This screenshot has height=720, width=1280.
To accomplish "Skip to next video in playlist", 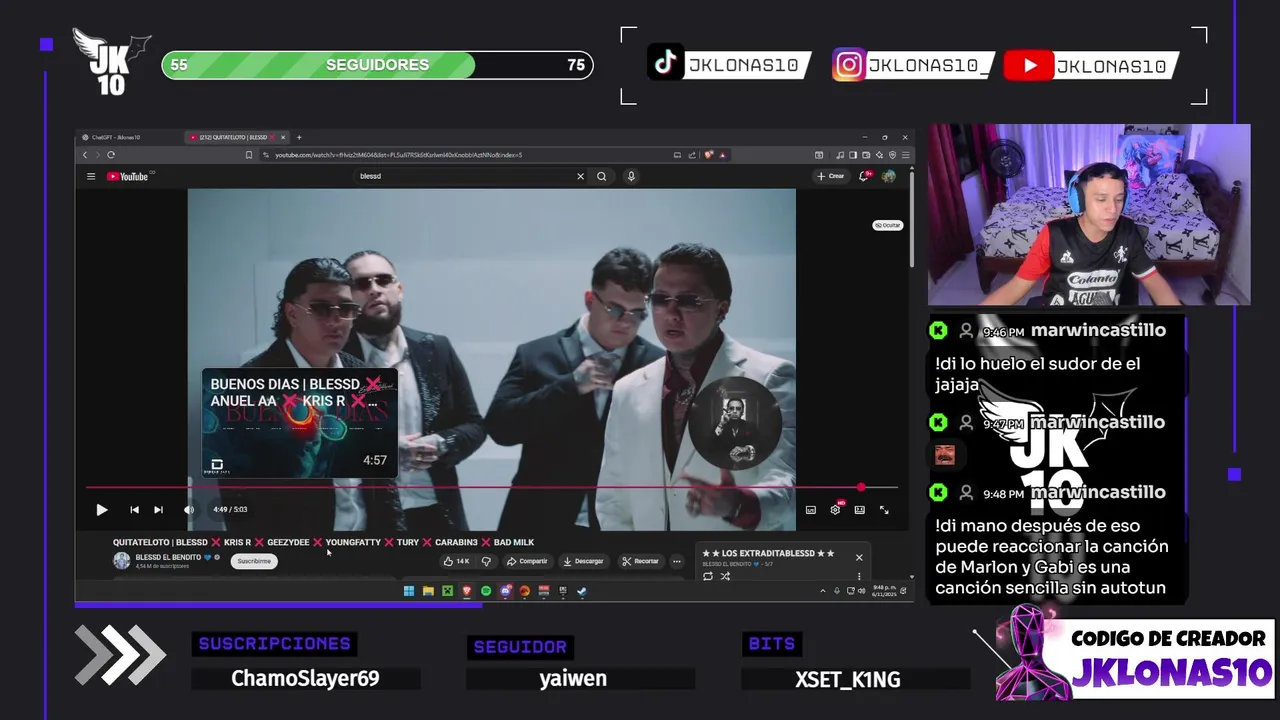I will click(158, 510).
